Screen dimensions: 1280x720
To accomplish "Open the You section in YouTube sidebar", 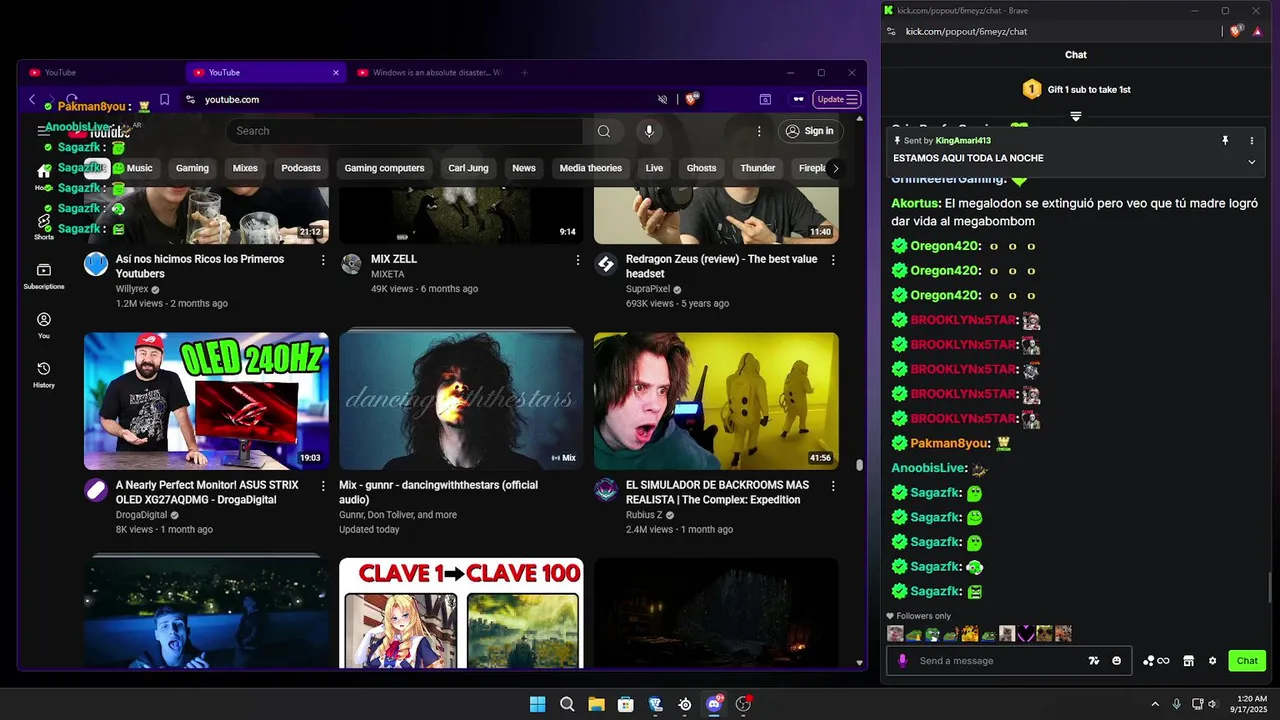I will 44,325.
